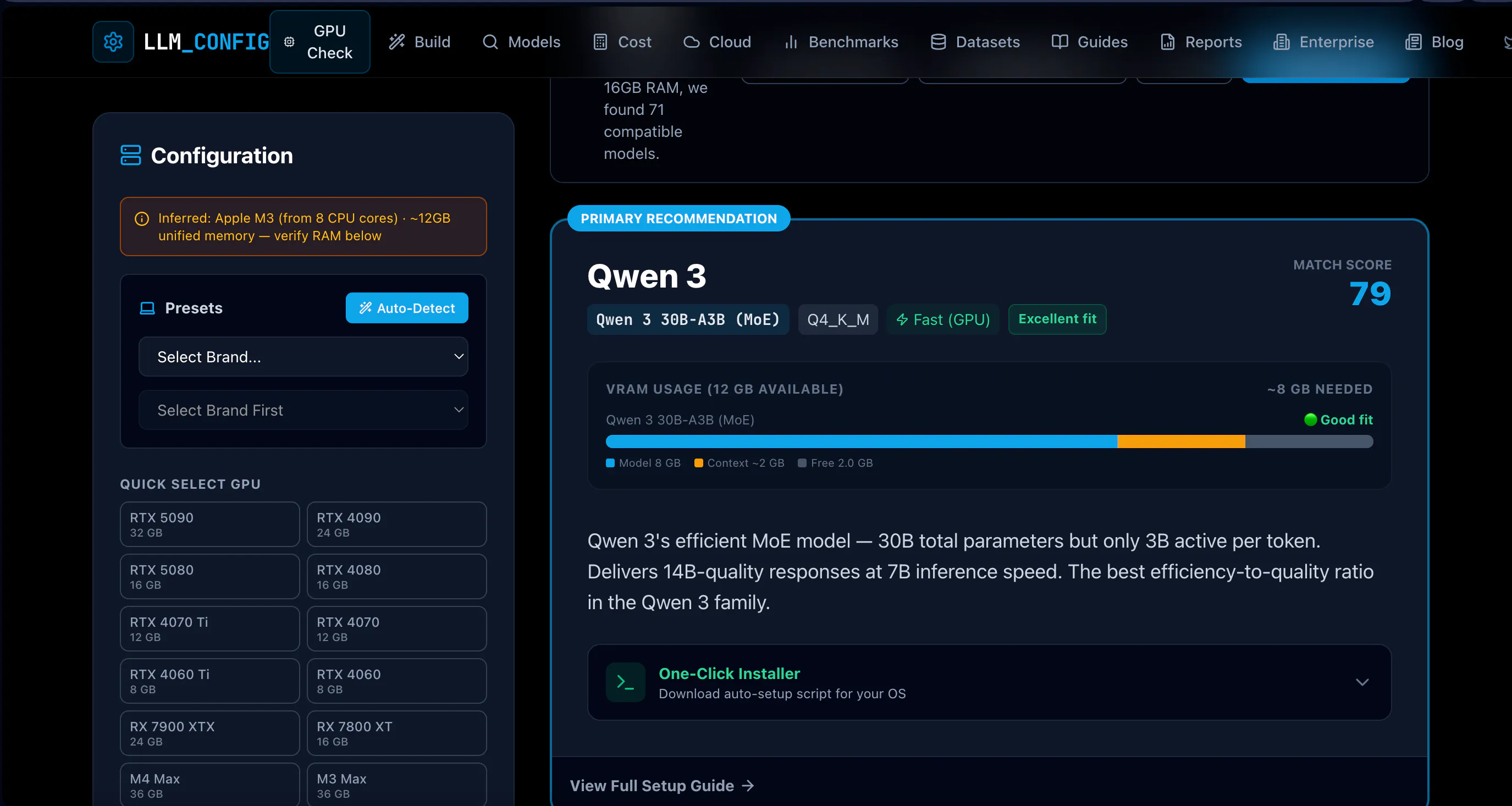Click the Build wand icon
The width and height of the screenshot is (1512, 806).
[x=398, y=42]
